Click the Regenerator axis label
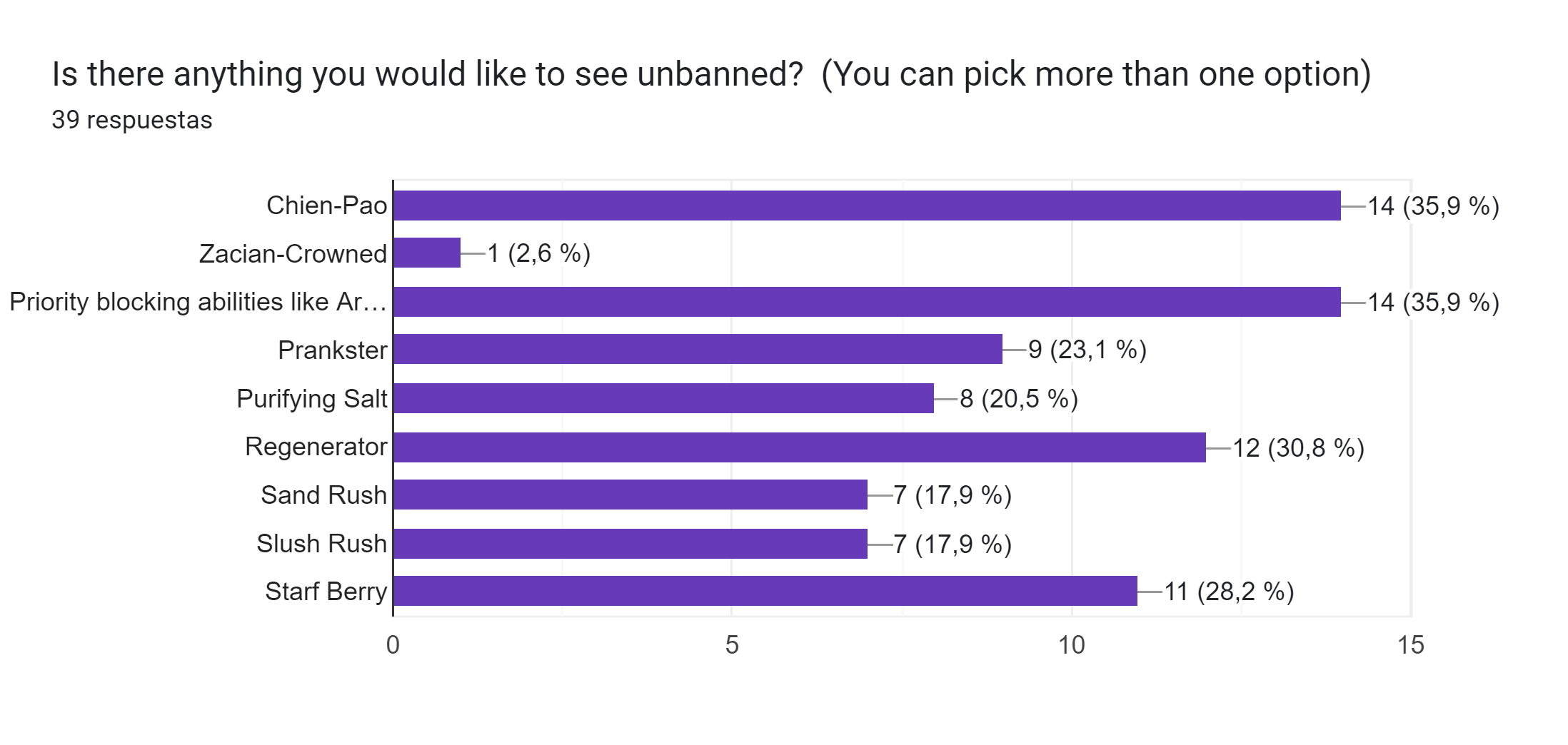This screenshot has width=1568, height=745. point(316,447)
